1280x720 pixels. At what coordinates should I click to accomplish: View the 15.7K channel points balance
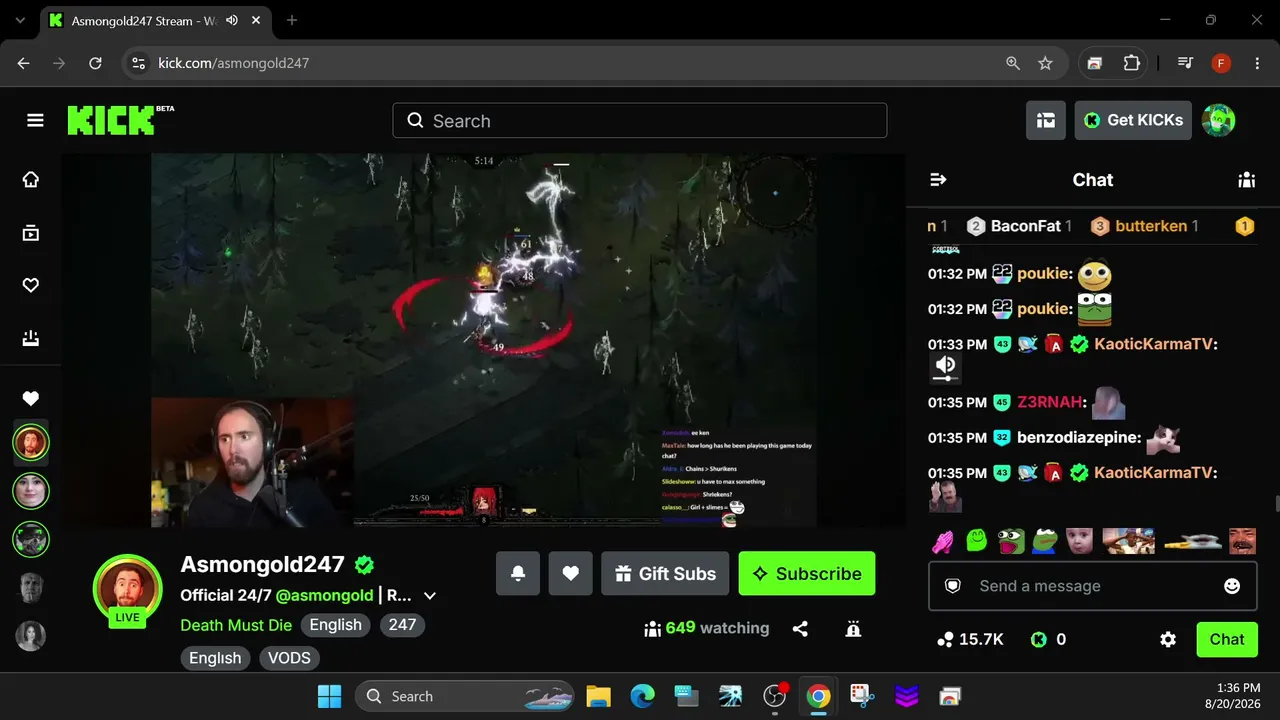pos(970,639)
